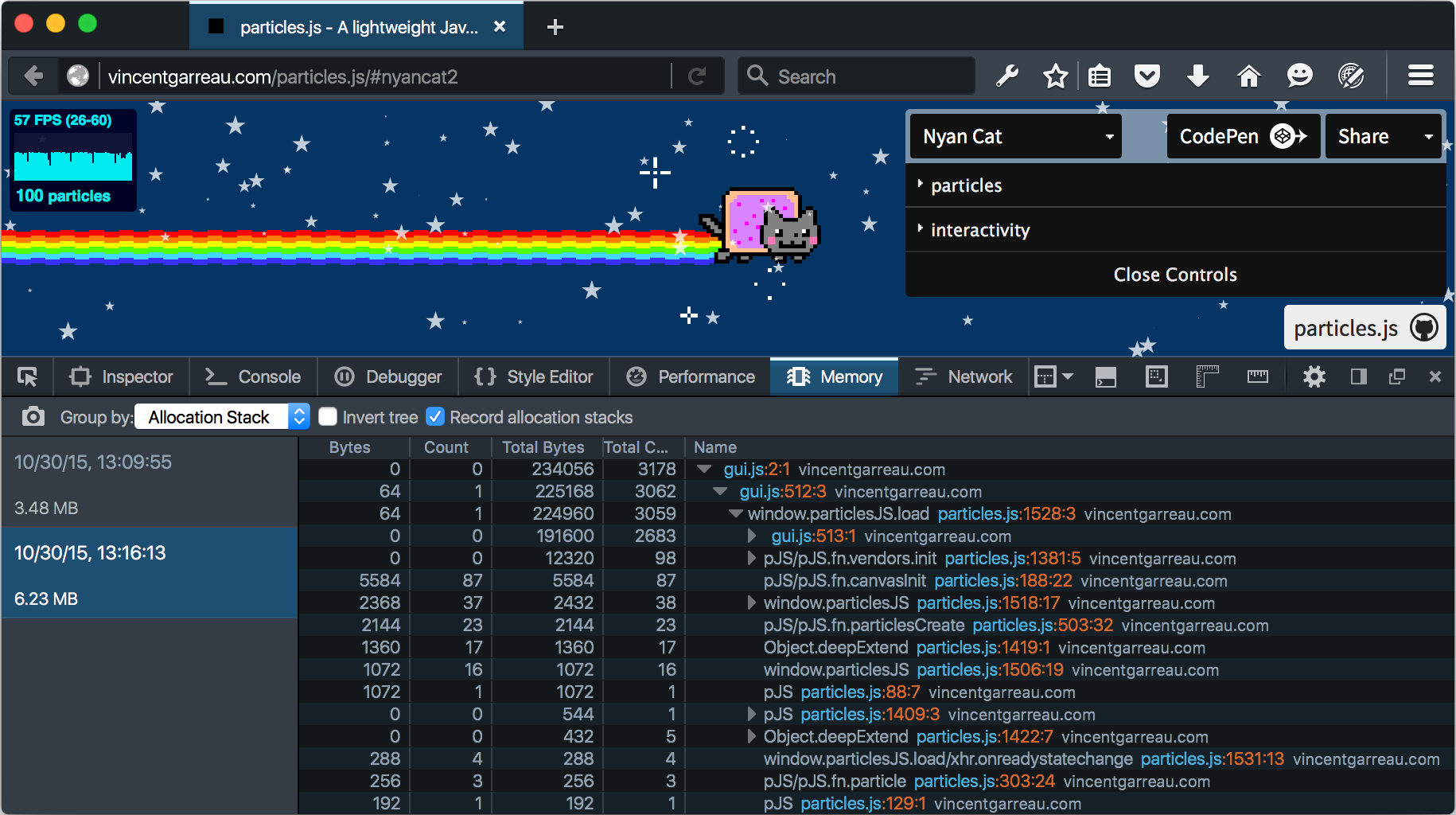Click the CodePen button
Image resolution: width=1456 pixels, height=815 pixels.
1244,136
